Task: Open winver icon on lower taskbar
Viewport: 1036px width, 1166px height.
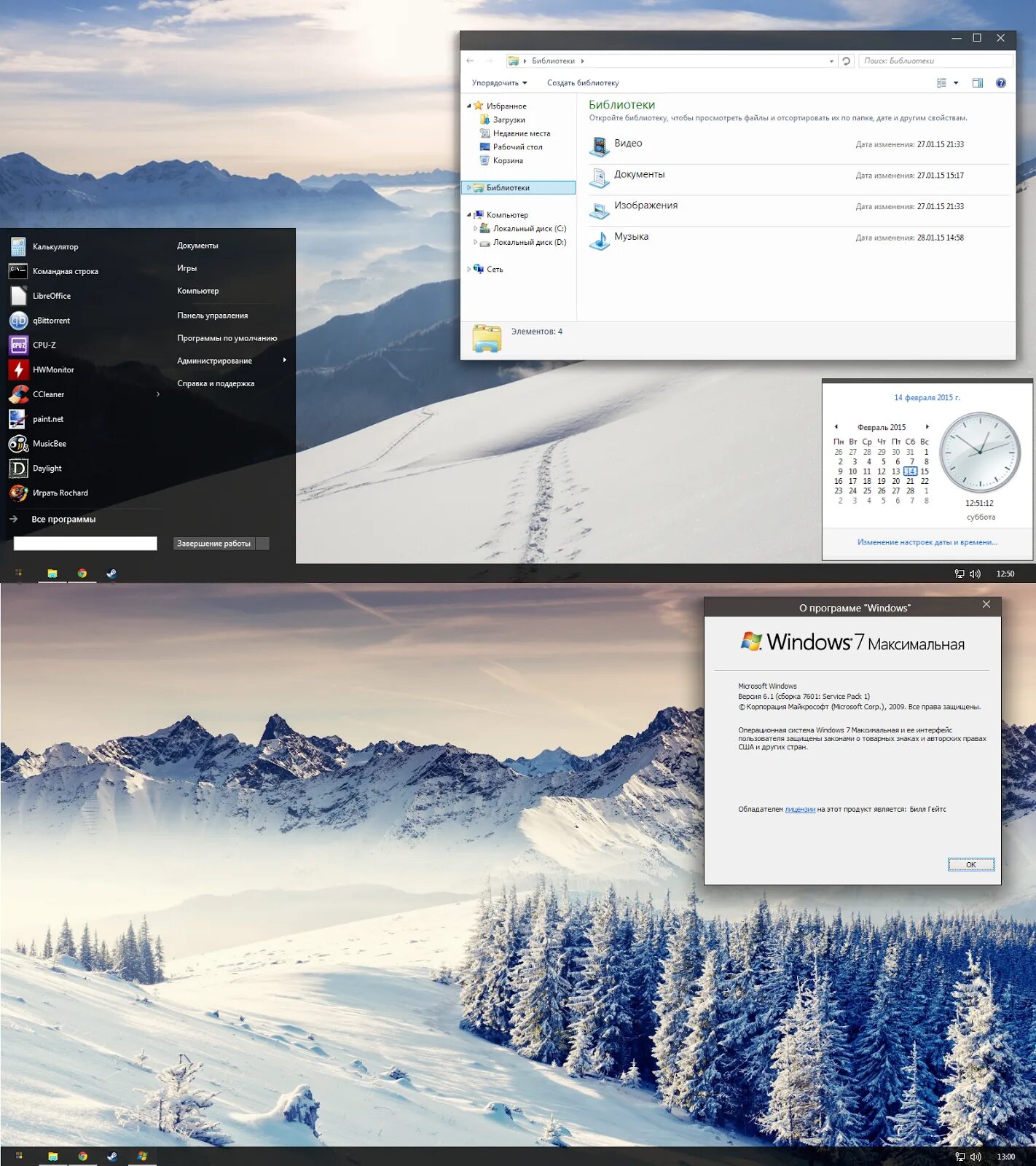Action: point(142,1157)
